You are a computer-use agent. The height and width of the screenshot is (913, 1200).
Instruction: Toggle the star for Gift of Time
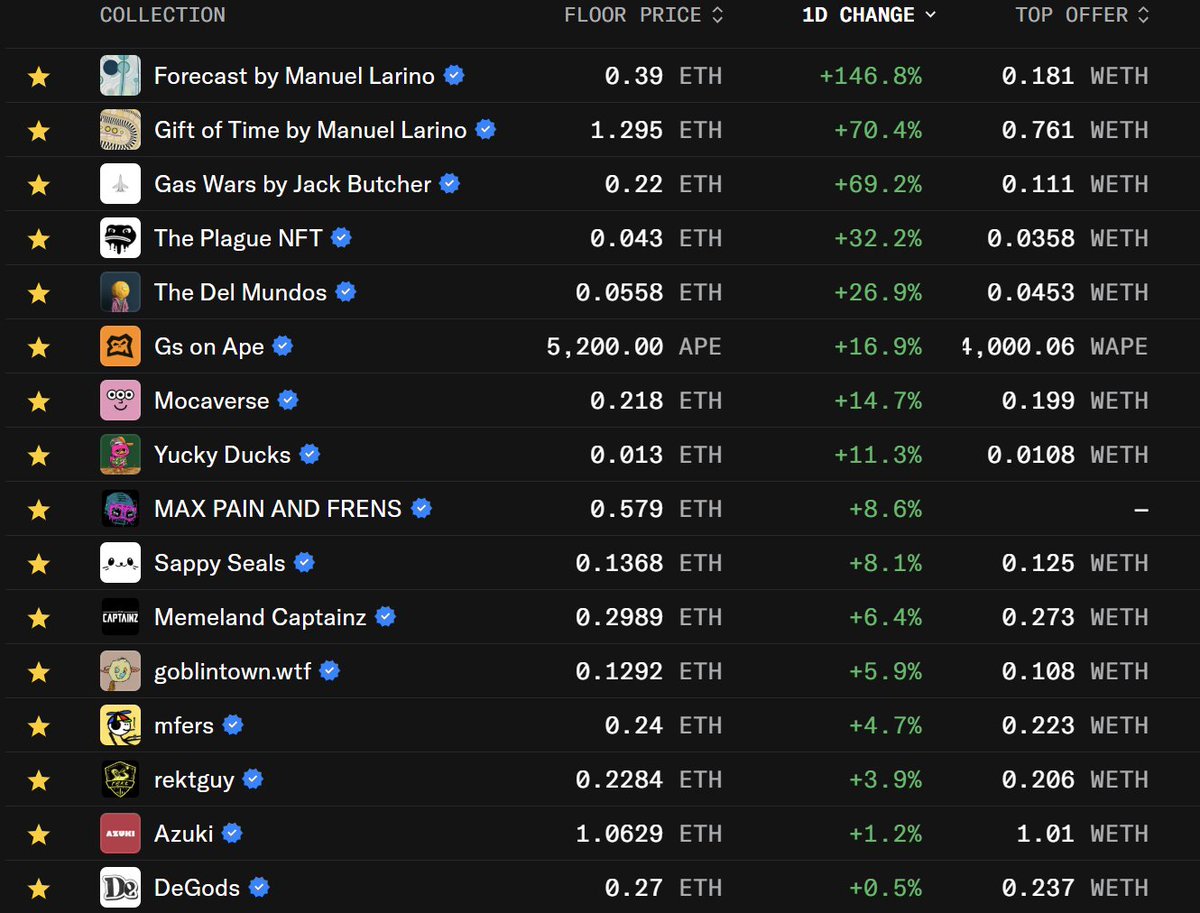(39, 130)
